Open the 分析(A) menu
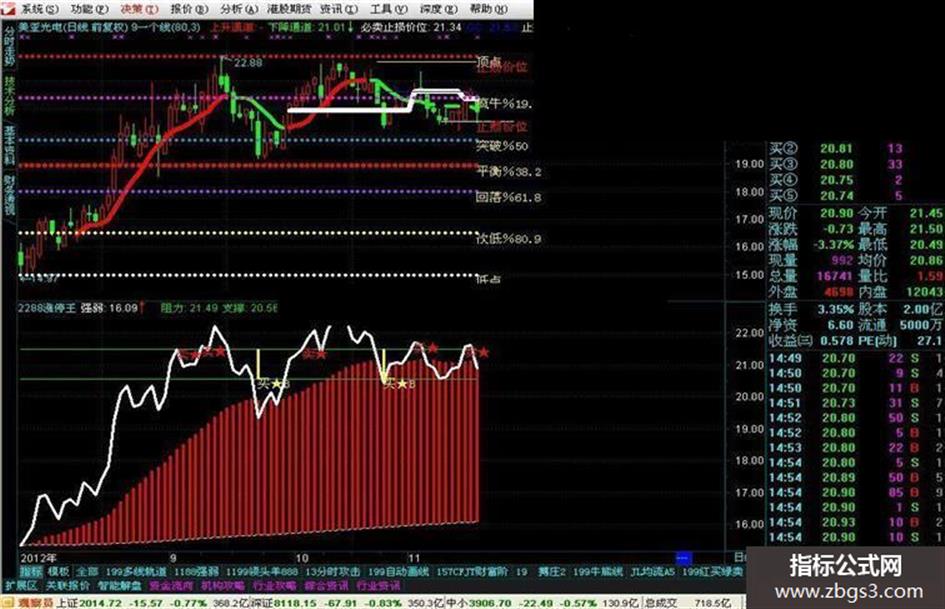The image size is (945, 609). [239, 8]
